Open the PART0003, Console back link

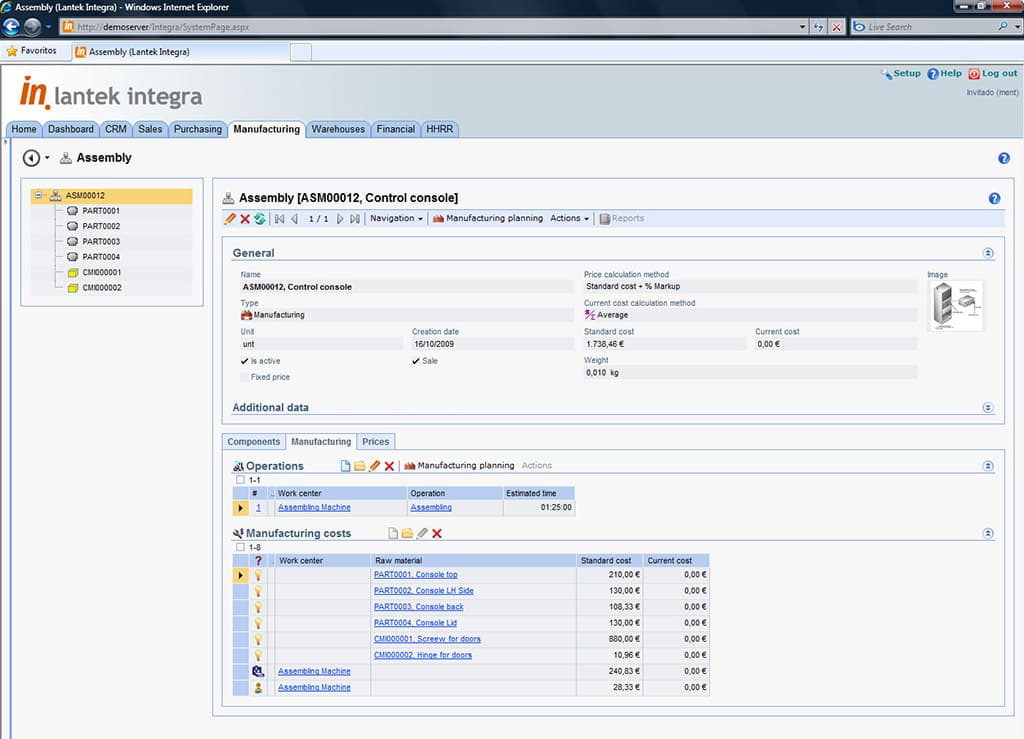tap(418, 607)
